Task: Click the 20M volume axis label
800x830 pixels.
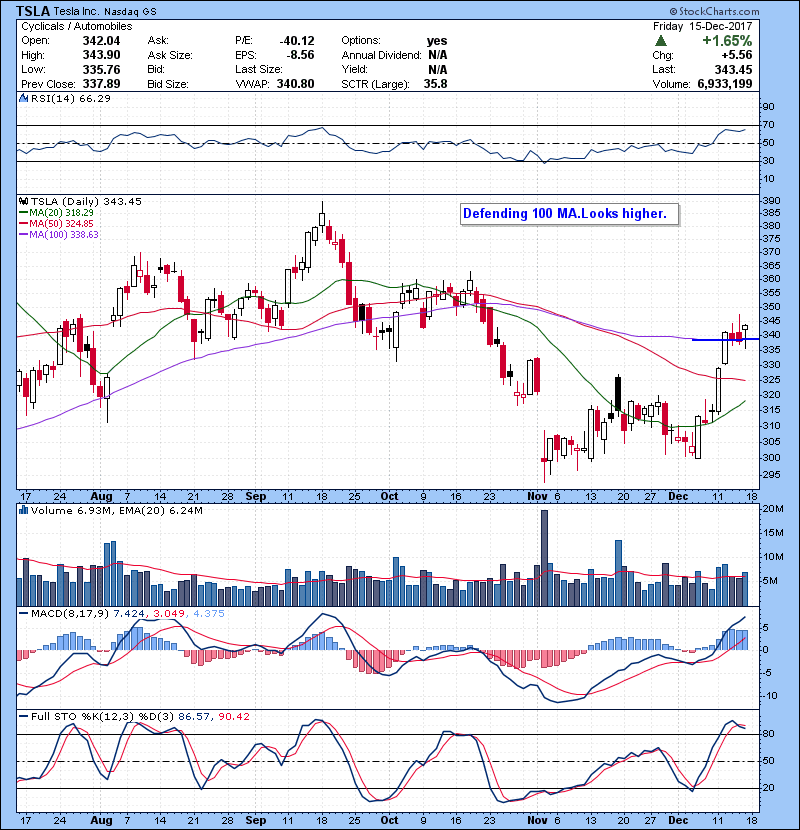Action: (x=772, y=509)
